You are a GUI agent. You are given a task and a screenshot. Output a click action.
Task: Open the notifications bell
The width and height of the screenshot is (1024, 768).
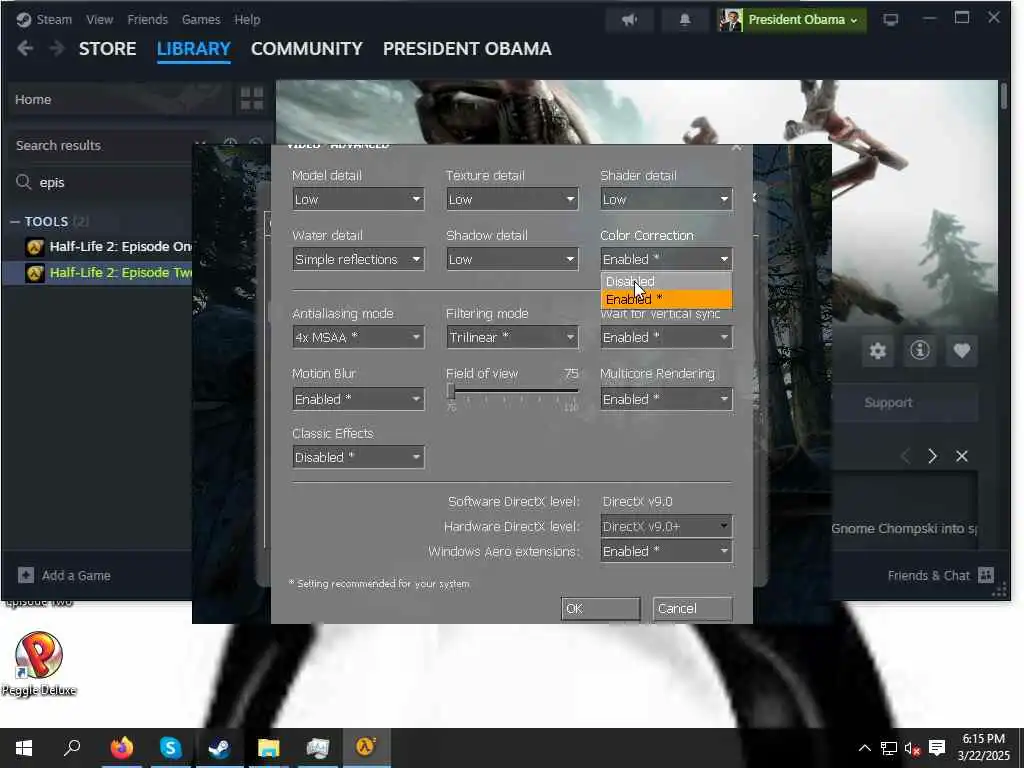coord(685,20)
